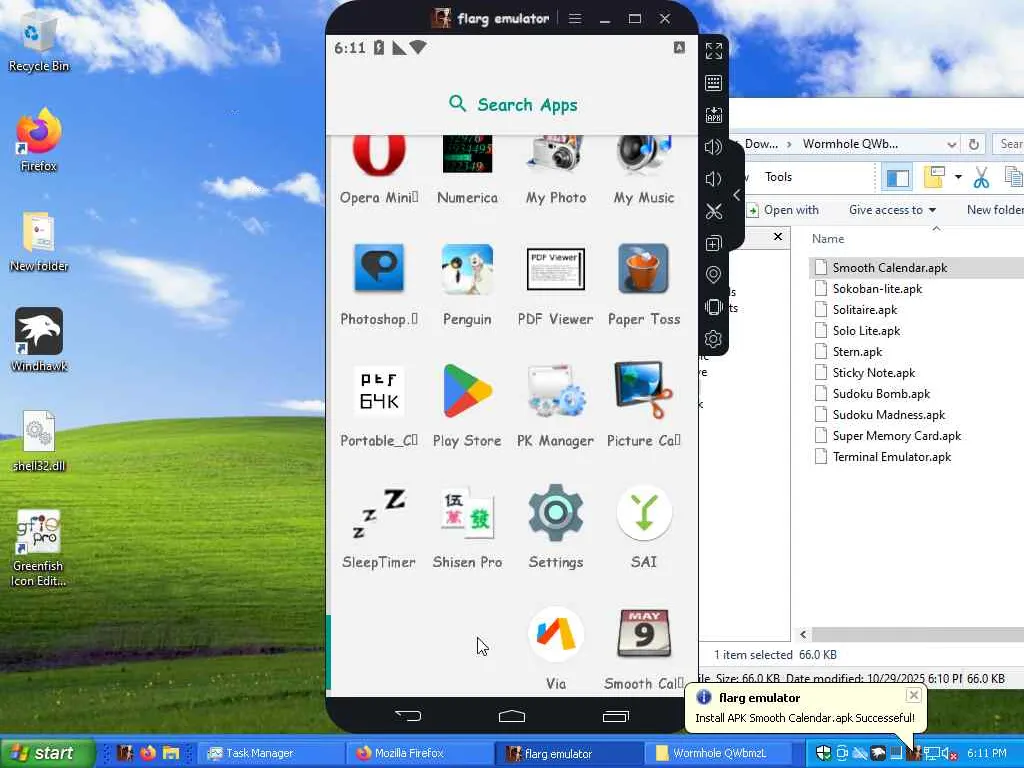Expand the Explorer address bar dropdown
1024x768 pixels.
952,144
